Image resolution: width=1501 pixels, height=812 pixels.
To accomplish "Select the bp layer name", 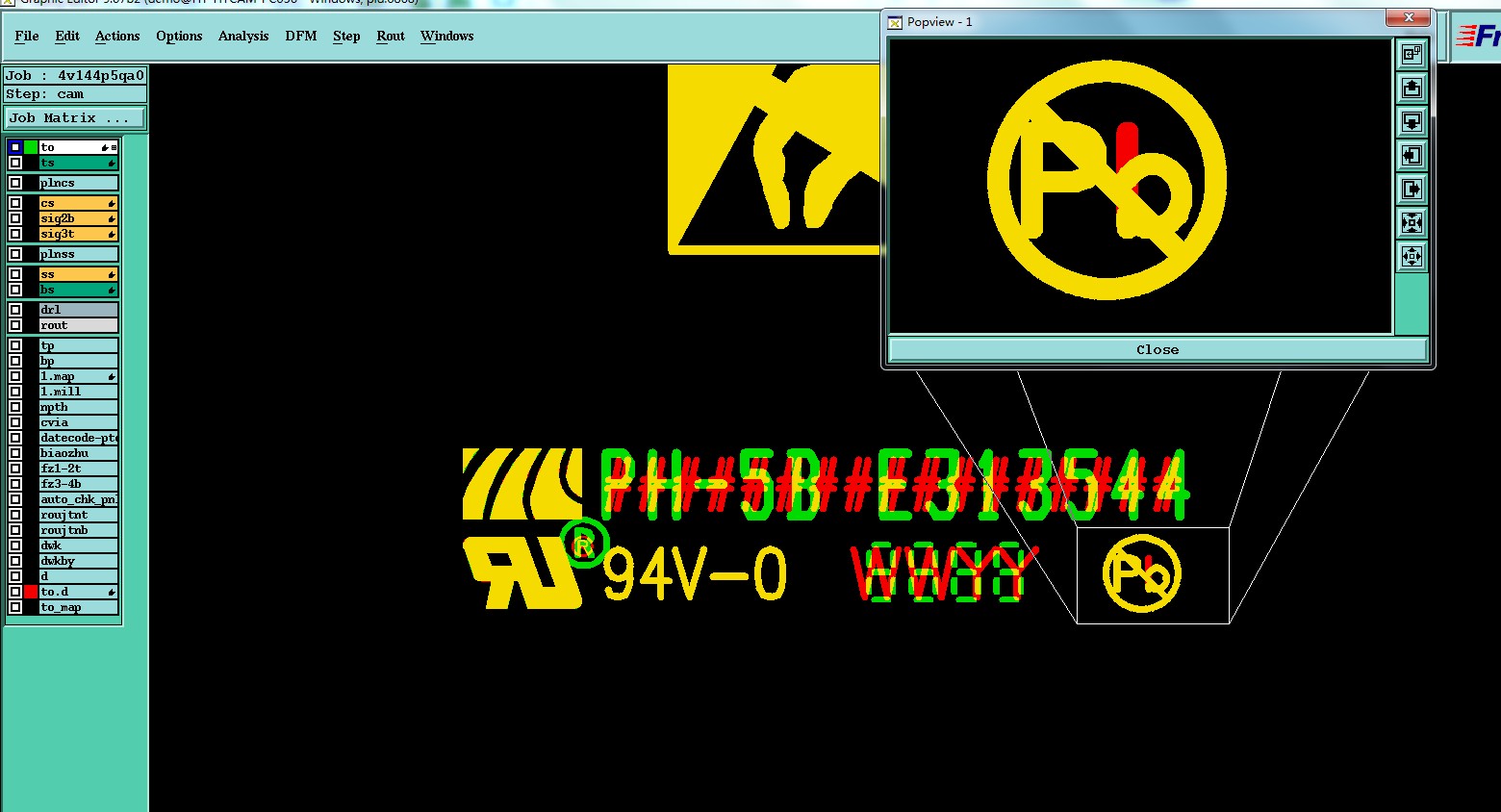I will (78, 361).
